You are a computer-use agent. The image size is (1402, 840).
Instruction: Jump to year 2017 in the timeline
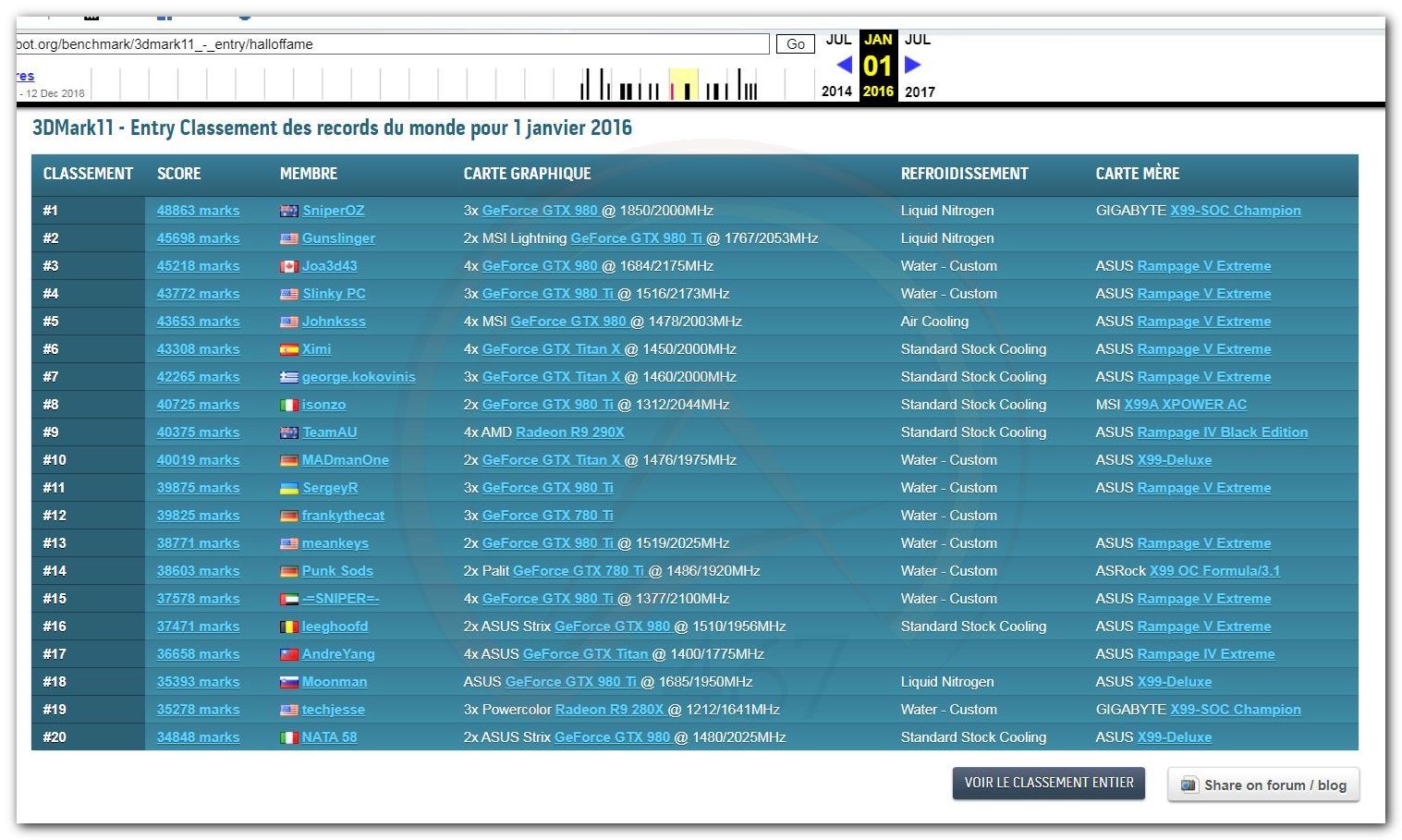920,91
